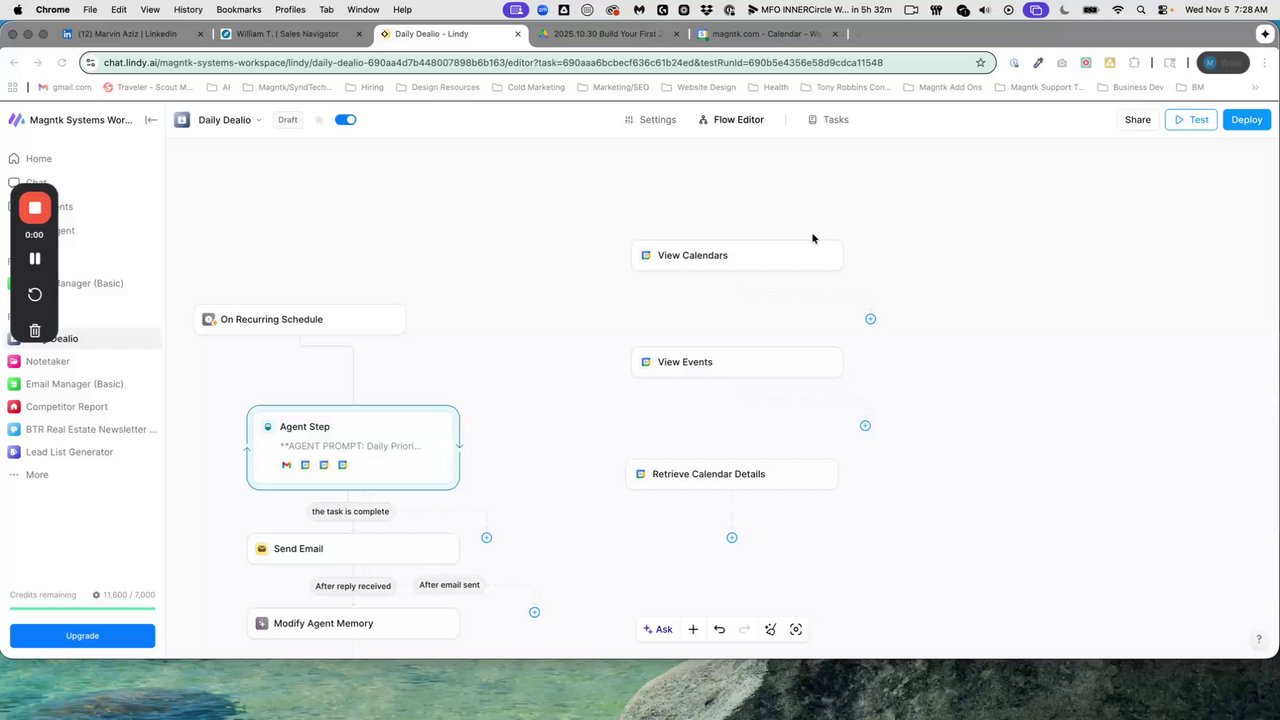Select the Modify Agent Memory node
The width and height of the screenshot is (1280, 720).
(353, 623)
